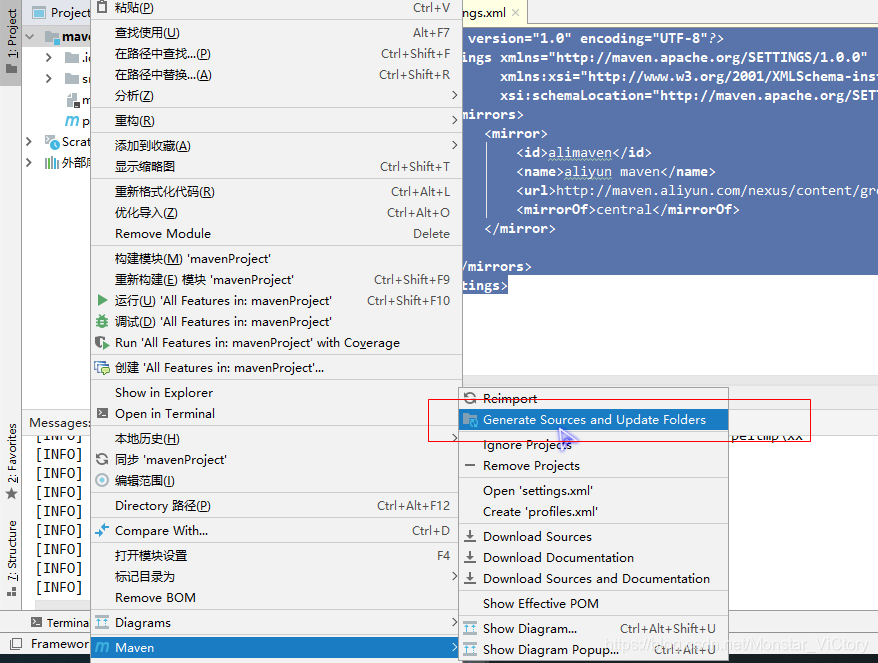Viewport: 878px width, 663px height.
Task: Click the Terminal tool window icon
Action: point(36,622)
